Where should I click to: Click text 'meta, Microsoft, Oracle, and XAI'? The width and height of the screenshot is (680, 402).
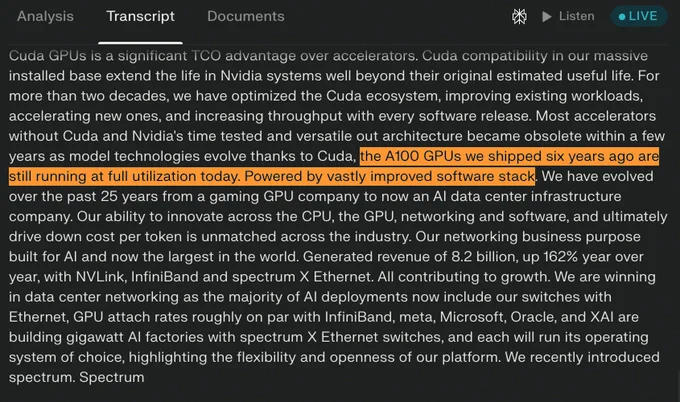[506, 317]
